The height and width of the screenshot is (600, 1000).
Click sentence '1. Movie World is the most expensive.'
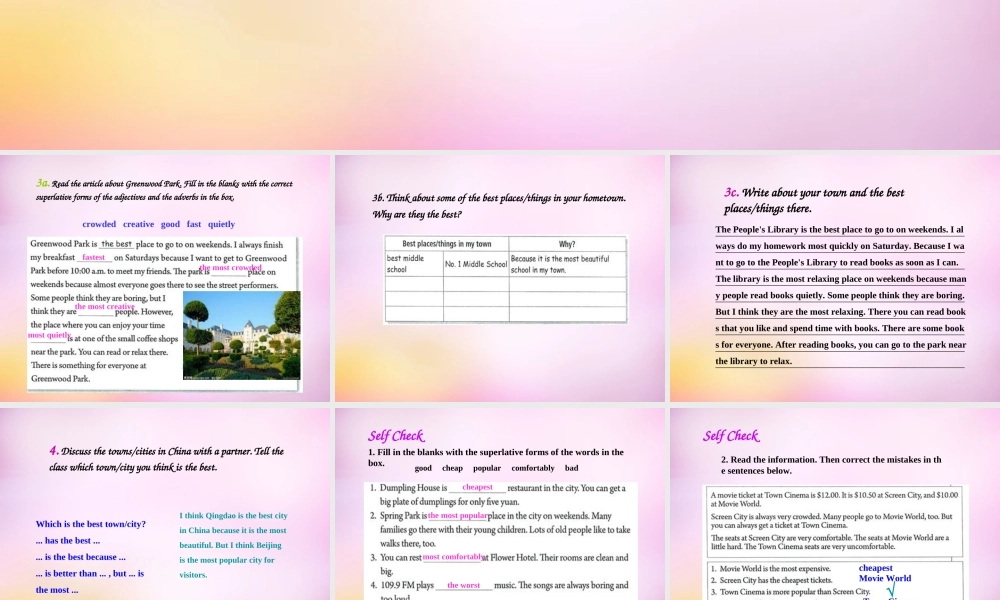pos(771,569)
